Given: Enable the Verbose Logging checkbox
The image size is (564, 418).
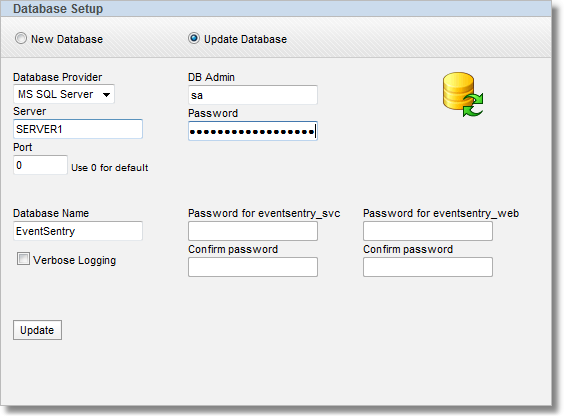Looking at the screenshot, I should 23,259.
